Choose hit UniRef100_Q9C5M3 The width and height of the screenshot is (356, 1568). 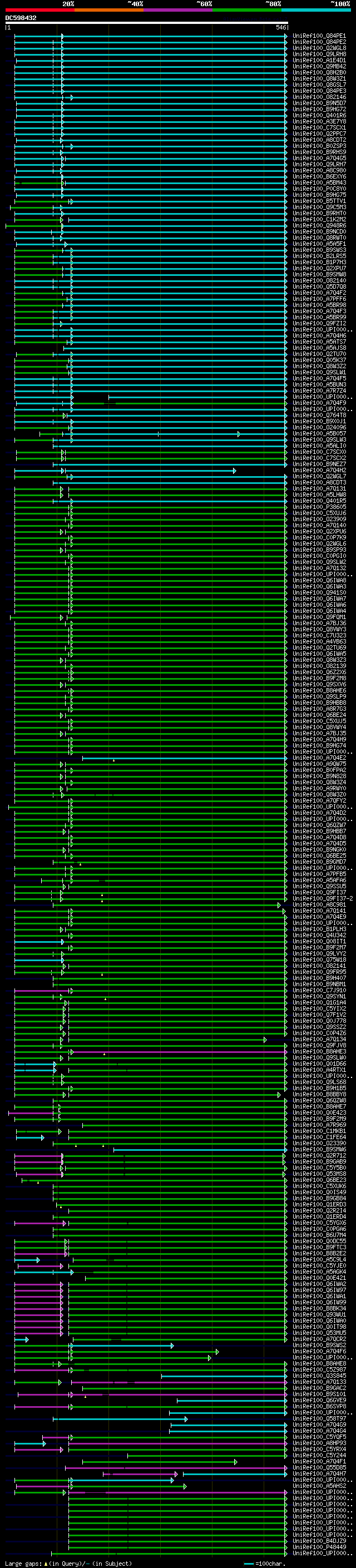319,207
